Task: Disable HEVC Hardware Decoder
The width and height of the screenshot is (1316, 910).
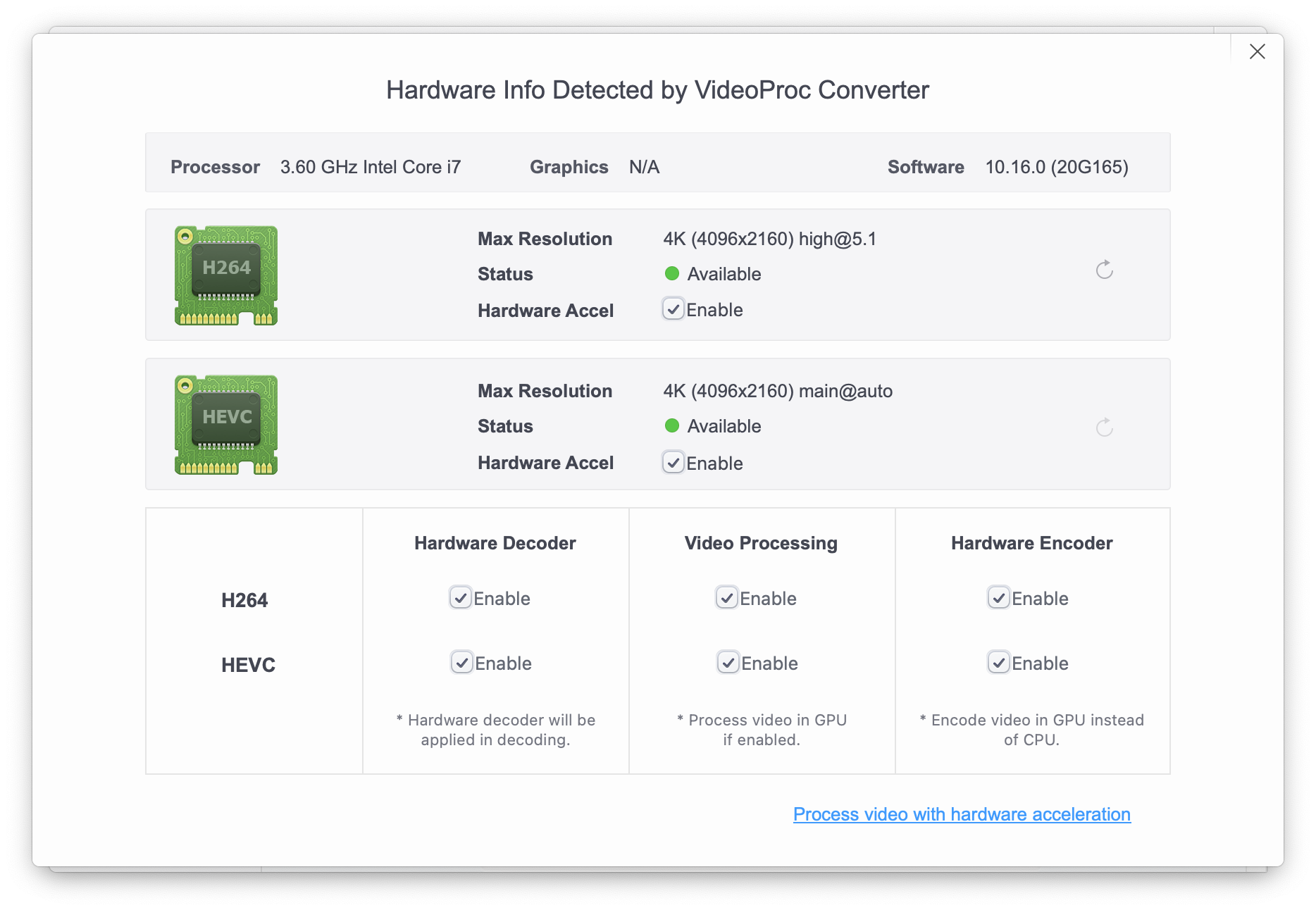Action: pyautogui.click(x=462, y=663)
